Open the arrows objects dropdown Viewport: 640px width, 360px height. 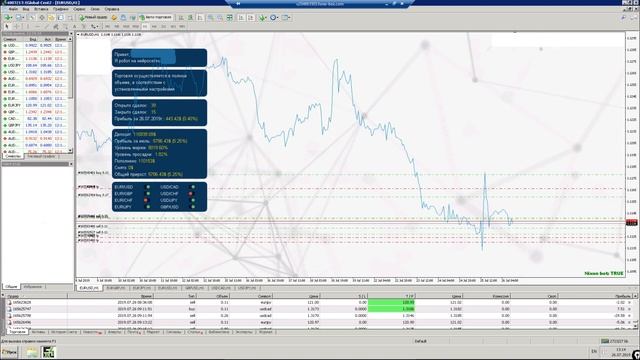point(95,26)
